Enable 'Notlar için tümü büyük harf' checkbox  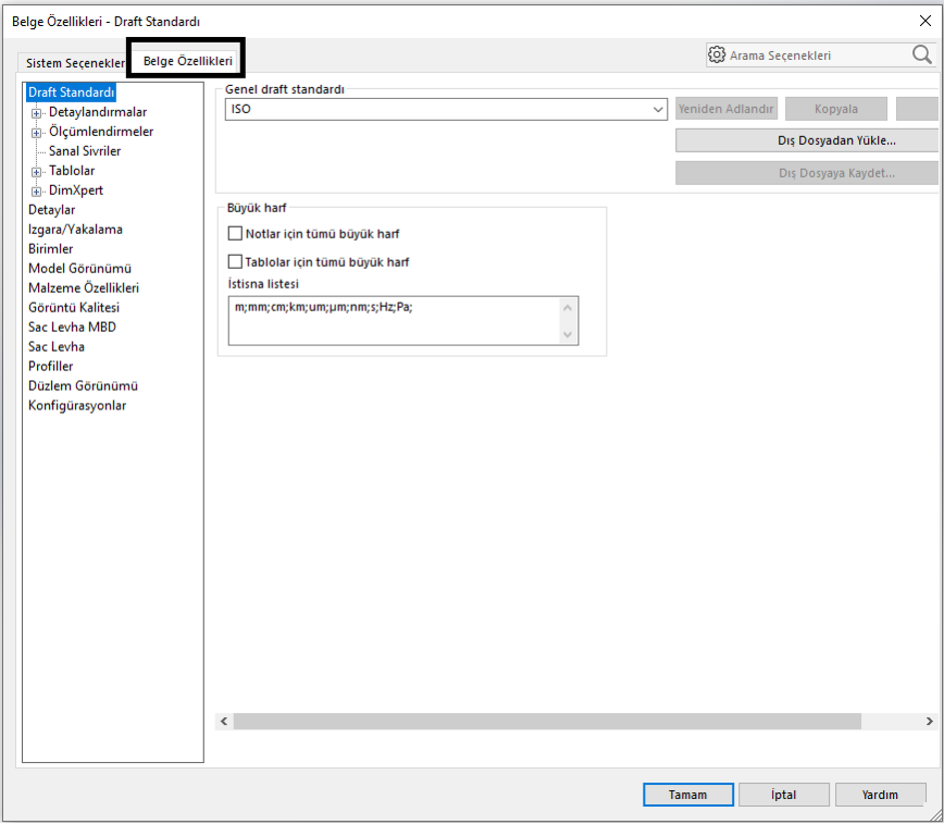pyautogui.click(x=236, y=234)
